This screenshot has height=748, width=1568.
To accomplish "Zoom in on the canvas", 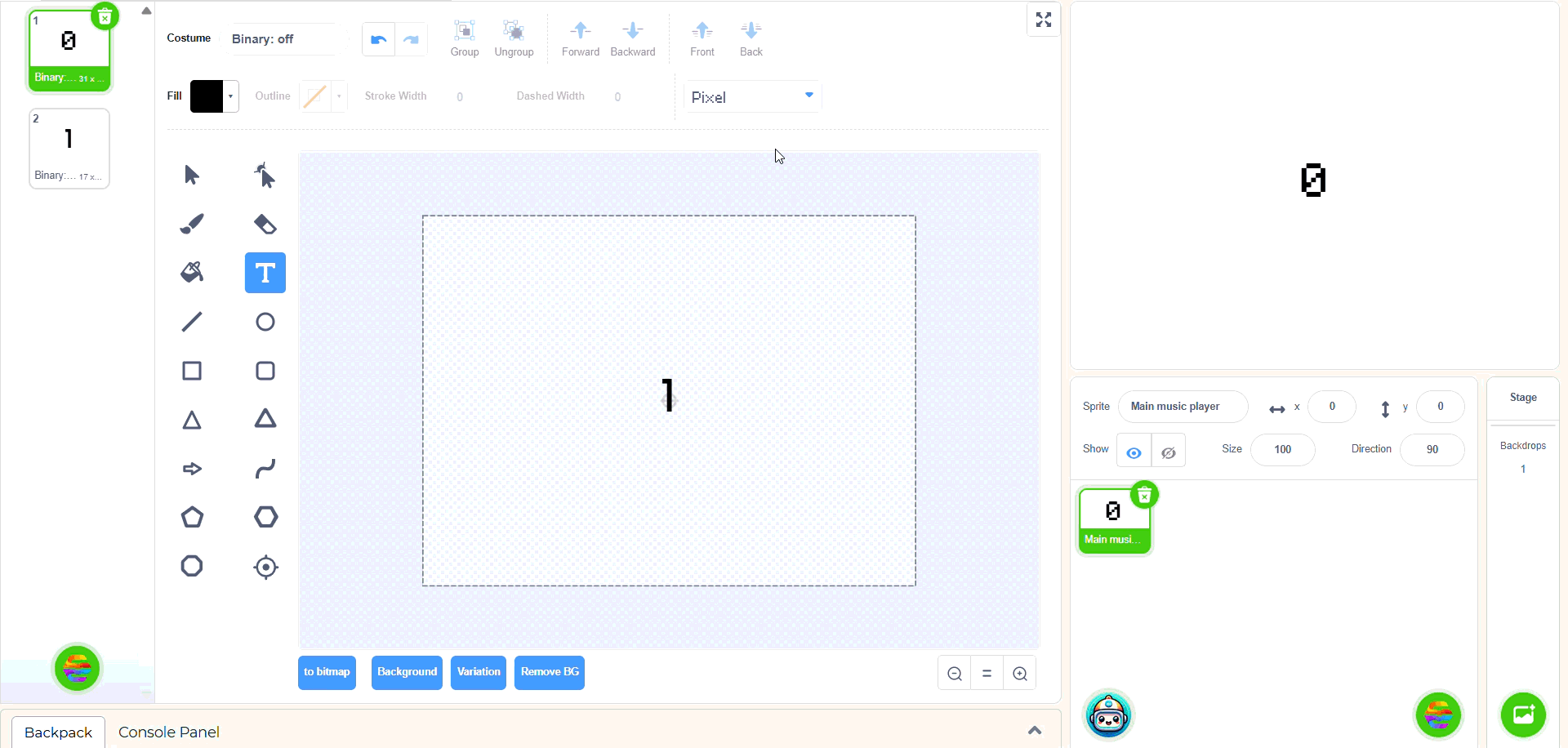I will point(1020,674).
